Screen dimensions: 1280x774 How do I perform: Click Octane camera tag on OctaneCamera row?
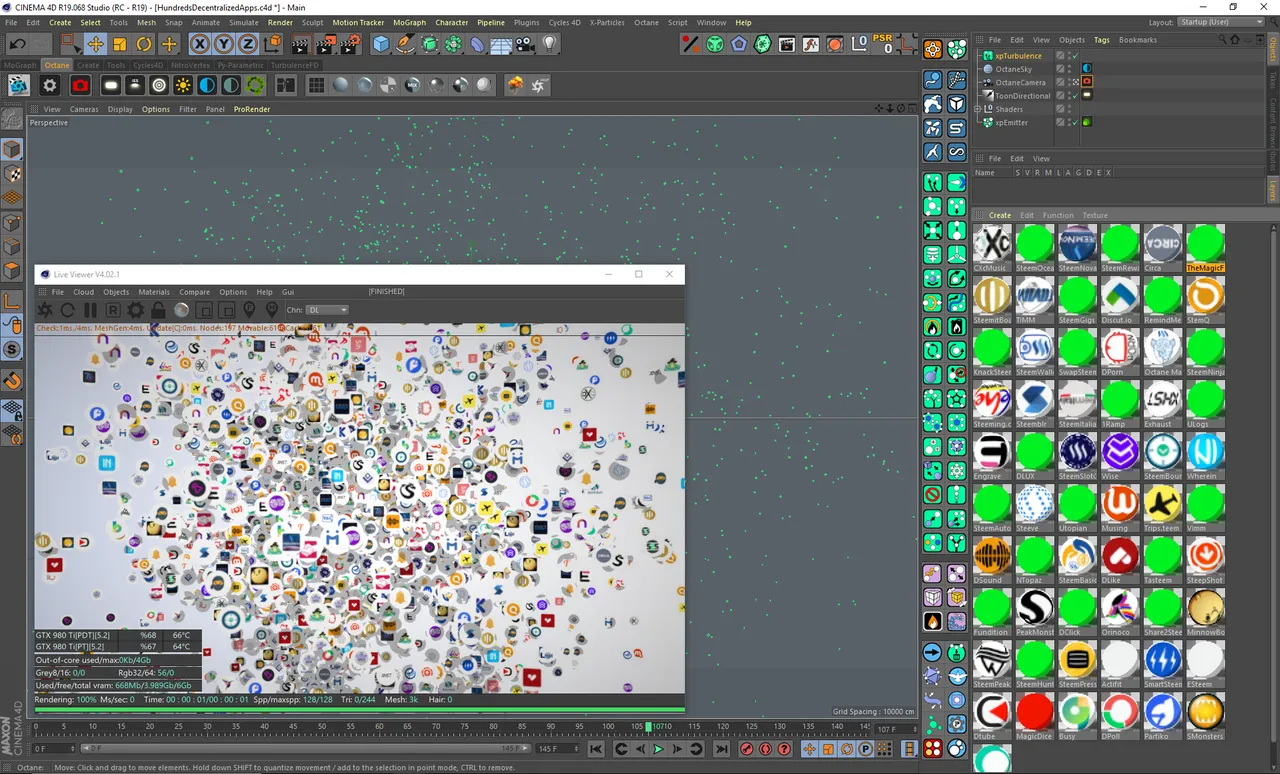[1087, 82]
